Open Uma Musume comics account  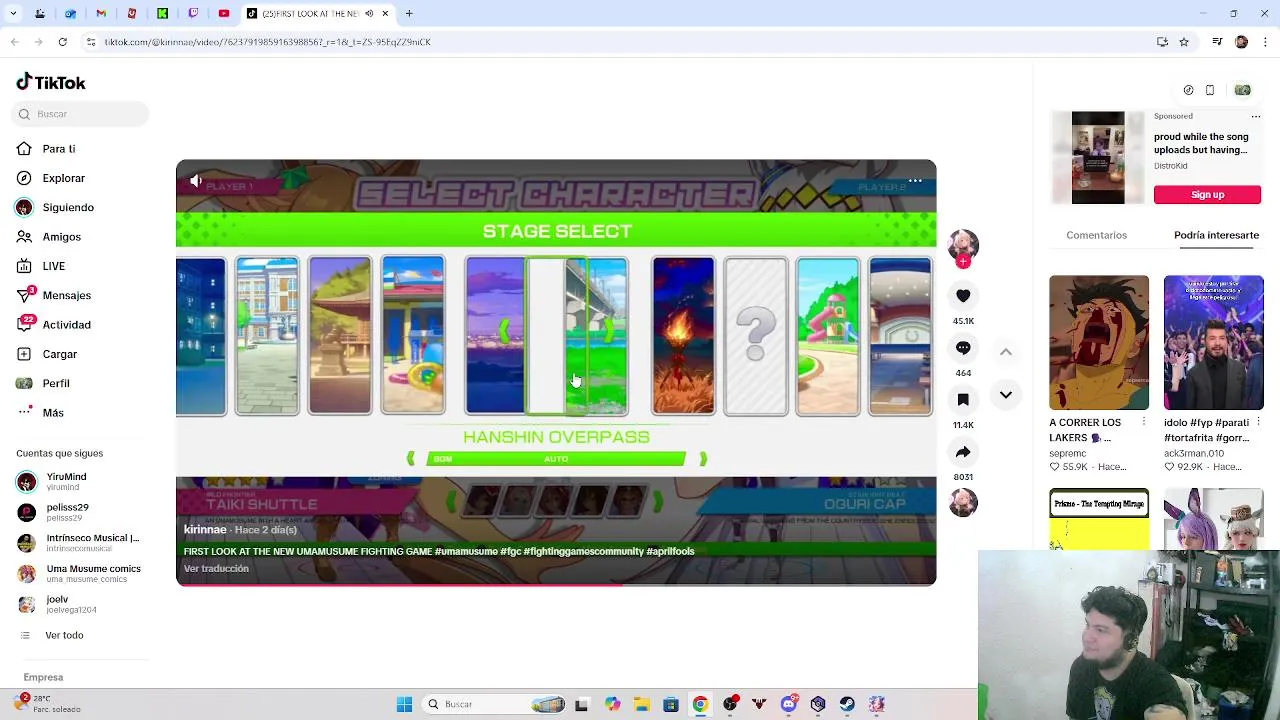tap(78, 574)
